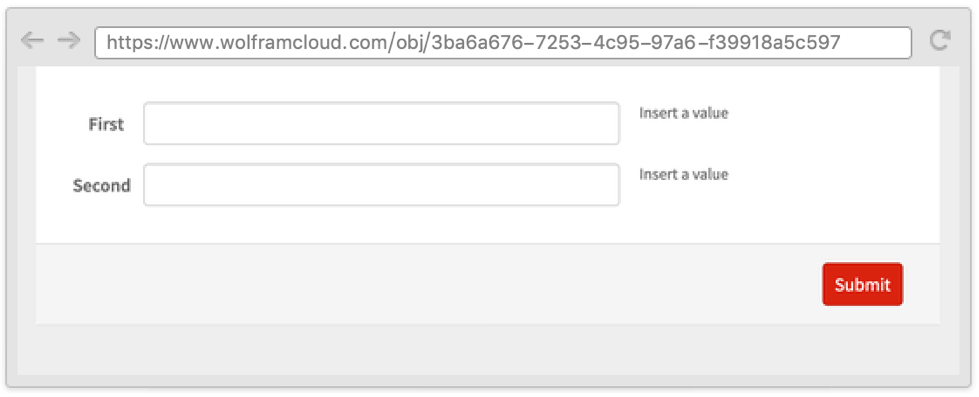
Task: Go back using the browser back arrow
Action: (x=32, y=41)
